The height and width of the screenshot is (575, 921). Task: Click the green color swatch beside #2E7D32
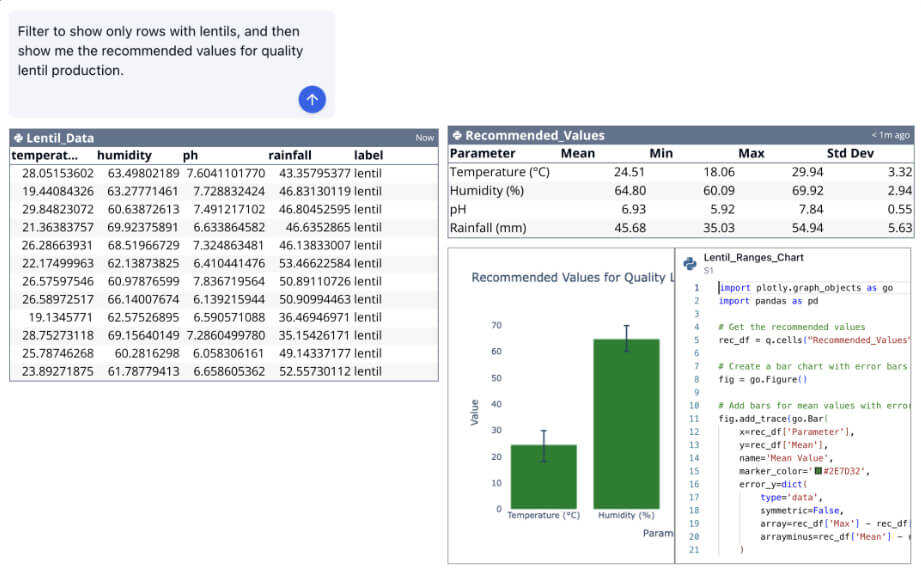[x=817, y=470]
